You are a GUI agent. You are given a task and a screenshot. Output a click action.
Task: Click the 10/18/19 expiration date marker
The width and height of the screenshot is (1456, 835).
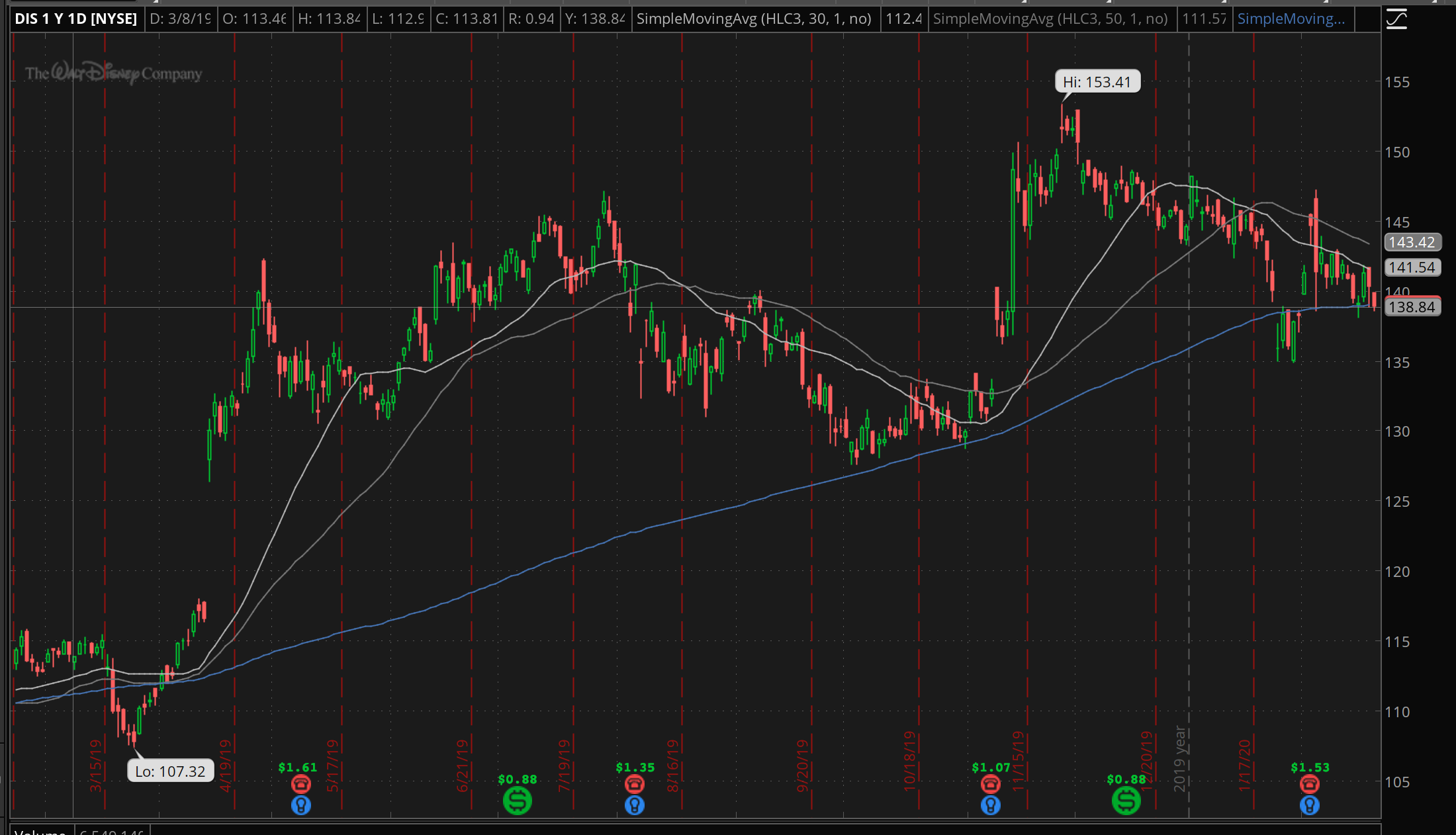click(910, 762)
